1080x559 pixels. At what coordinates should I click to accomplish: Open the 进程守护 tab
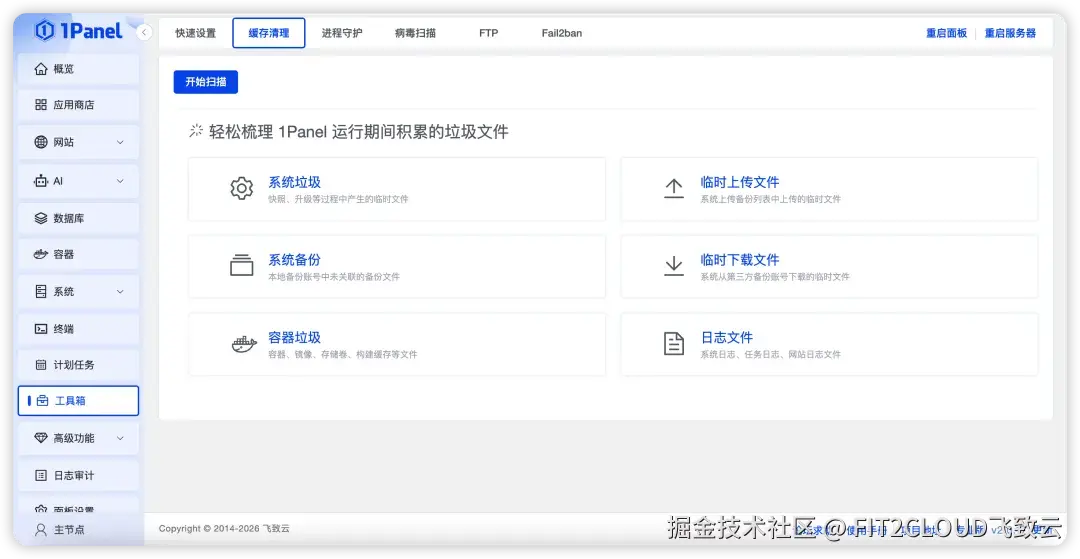point(342,33)
